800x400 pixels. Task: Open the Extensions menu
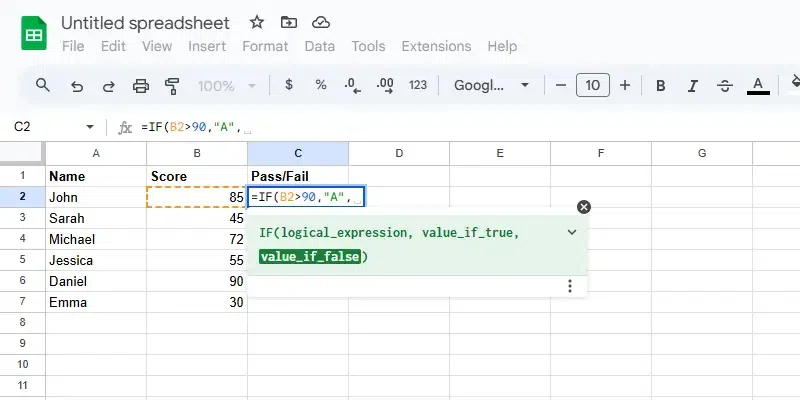click(x=436, y=46)
